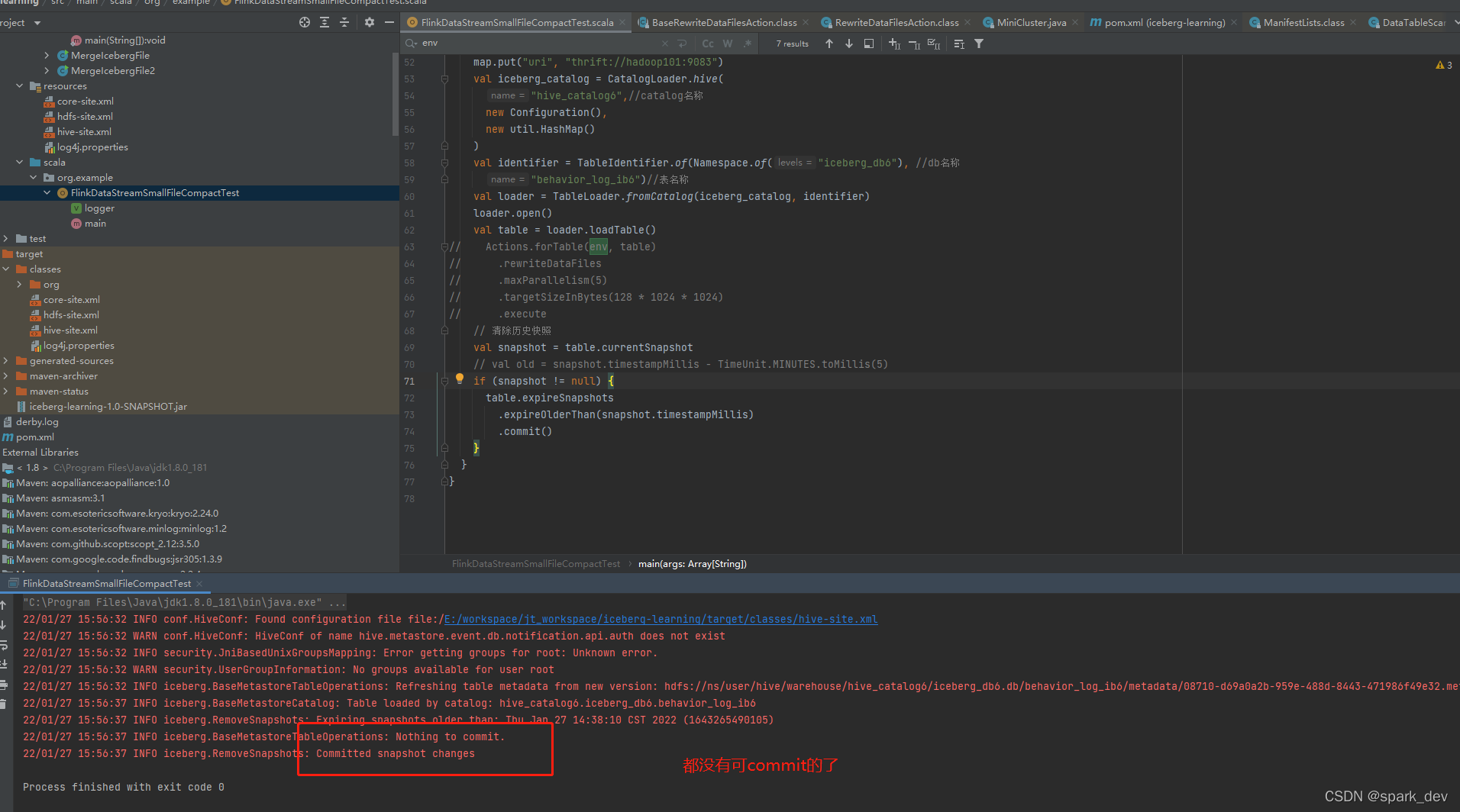1460x812 pixels.
Task: Open the Project view dropdown
Action: point(37,23)
